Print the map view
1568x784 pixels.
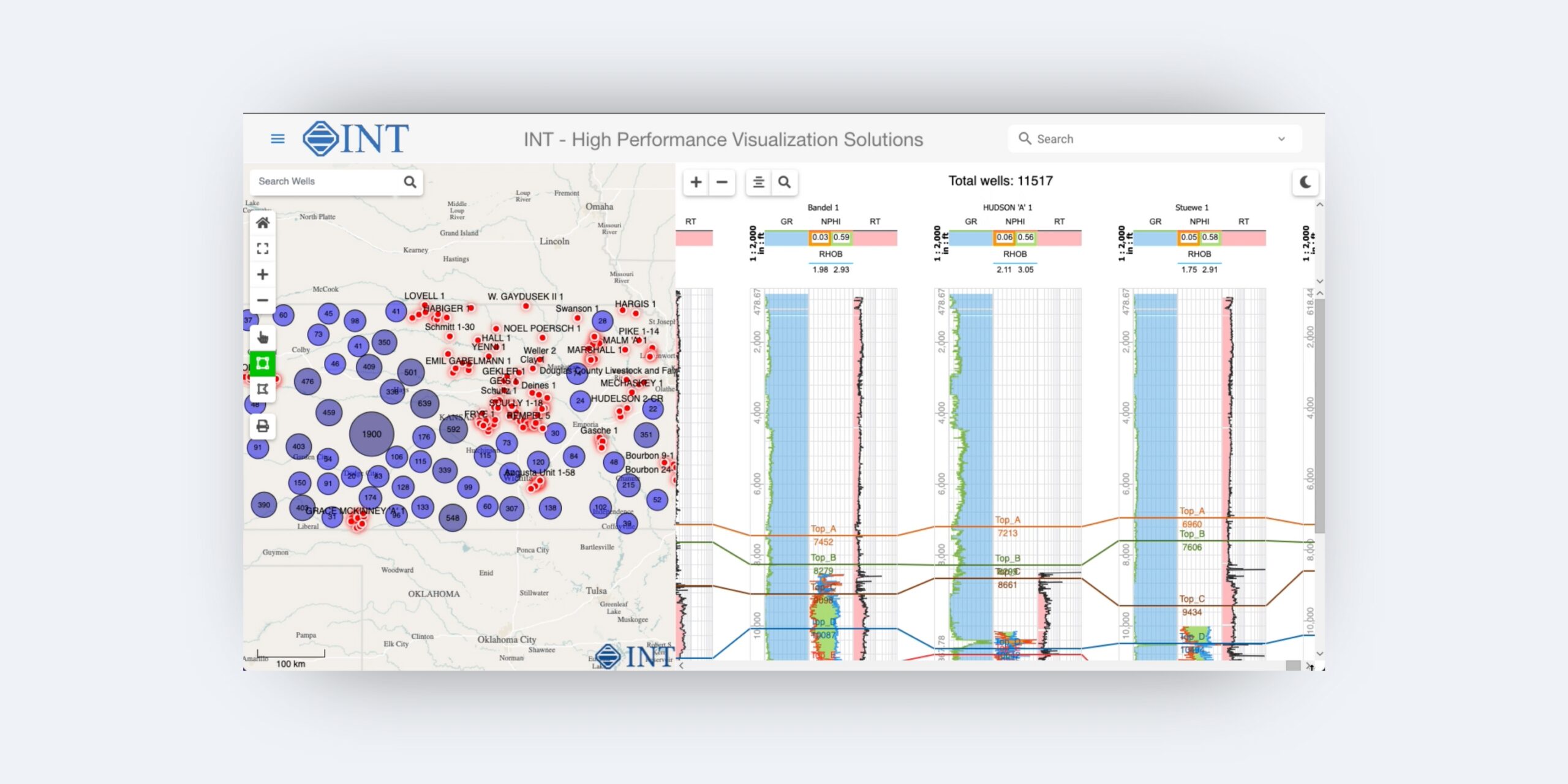click(263, 426)
